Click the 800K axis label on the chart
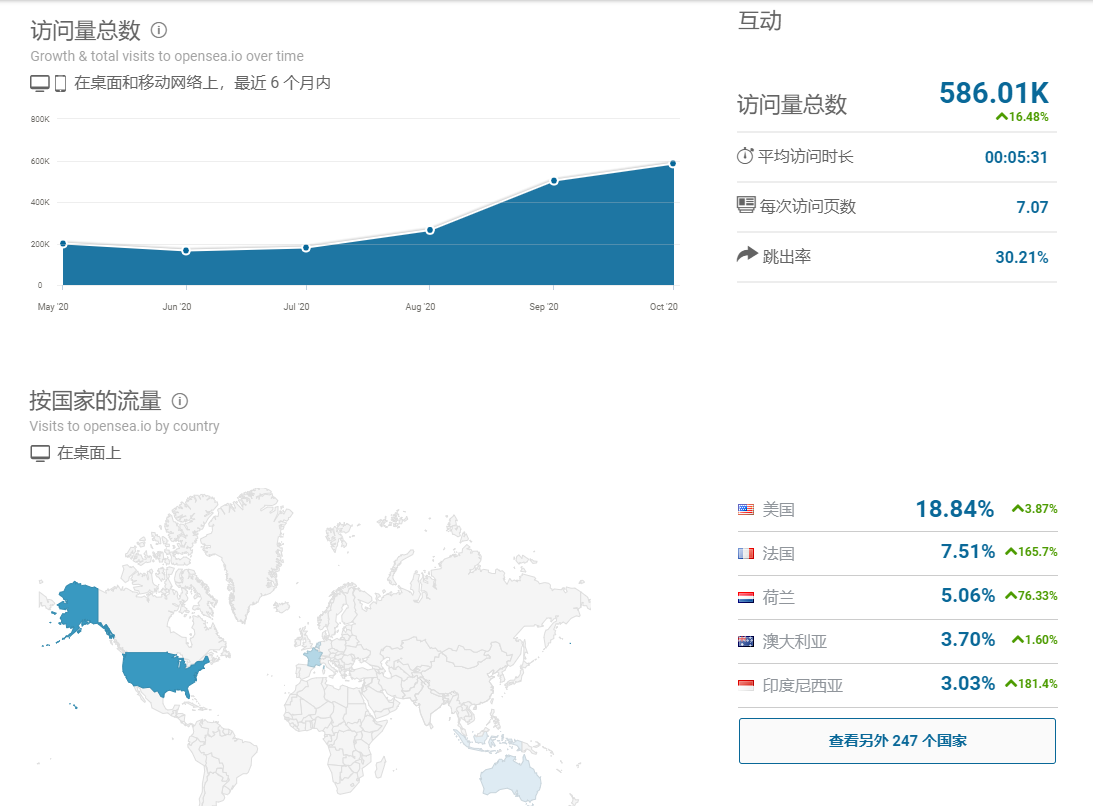The height and width of the screenshot is (806, 1093). pyautogui.click(x=40, y=119)
